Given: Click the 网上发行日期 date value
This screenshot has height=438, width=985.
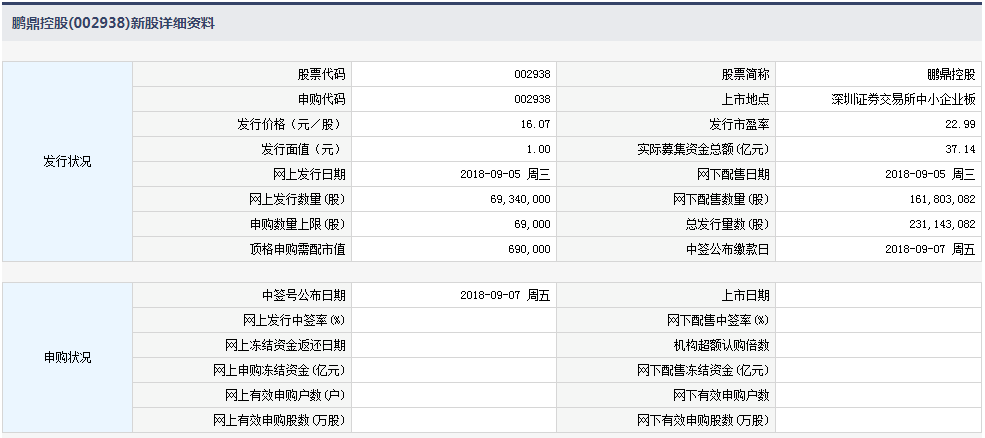Looking at the screenshot, I should click(505, 174).
